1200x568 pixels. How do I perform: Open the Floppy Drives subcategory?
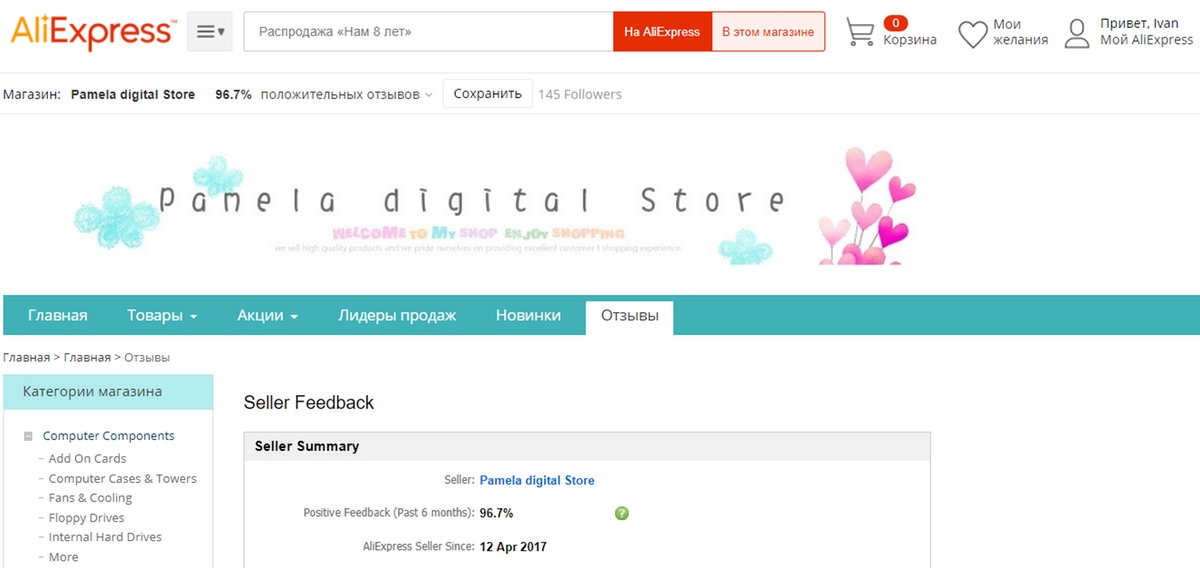point(86,518)
